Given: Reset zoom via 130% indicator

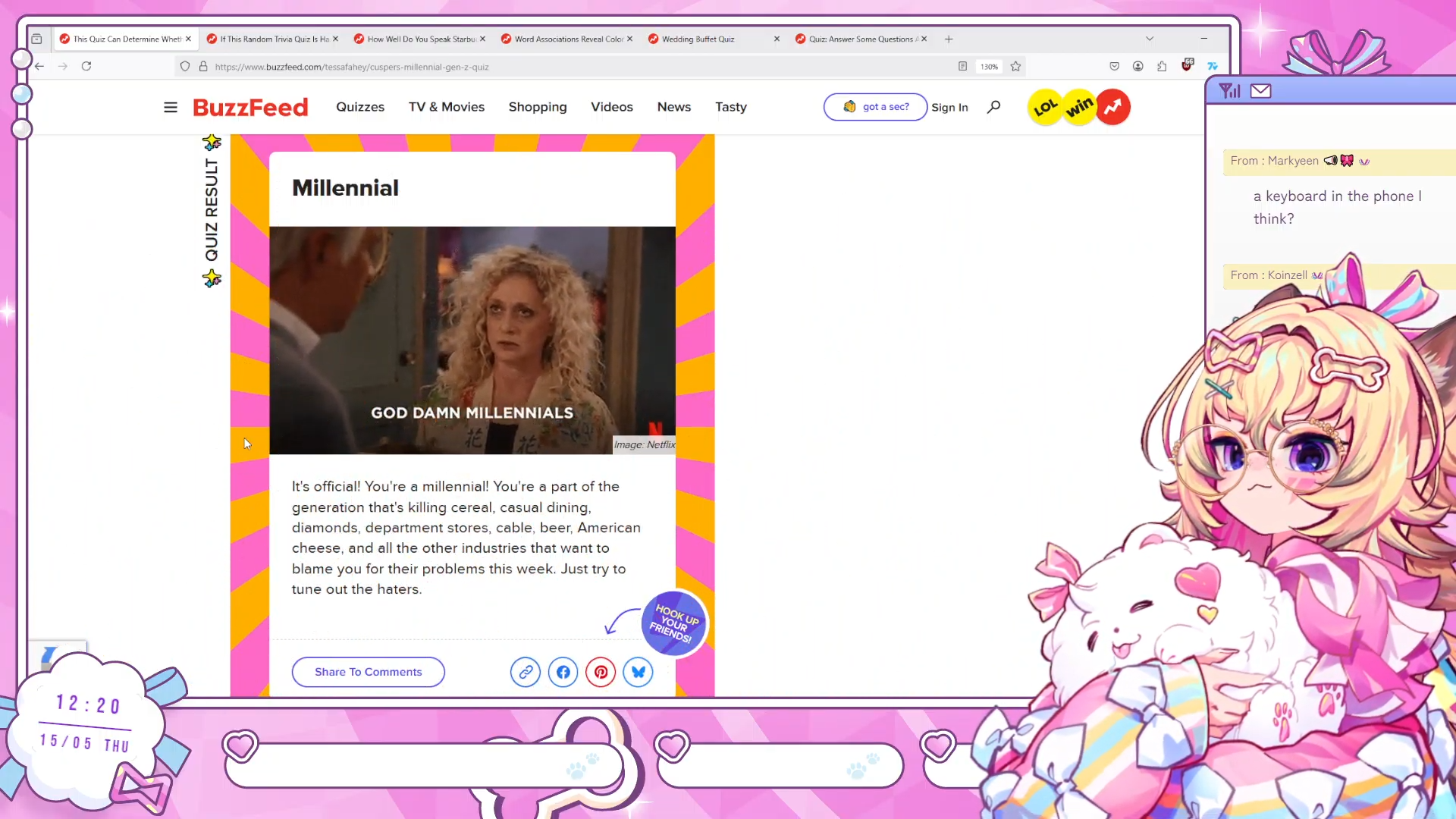Looking at the screenshot, I should (989, 67).
